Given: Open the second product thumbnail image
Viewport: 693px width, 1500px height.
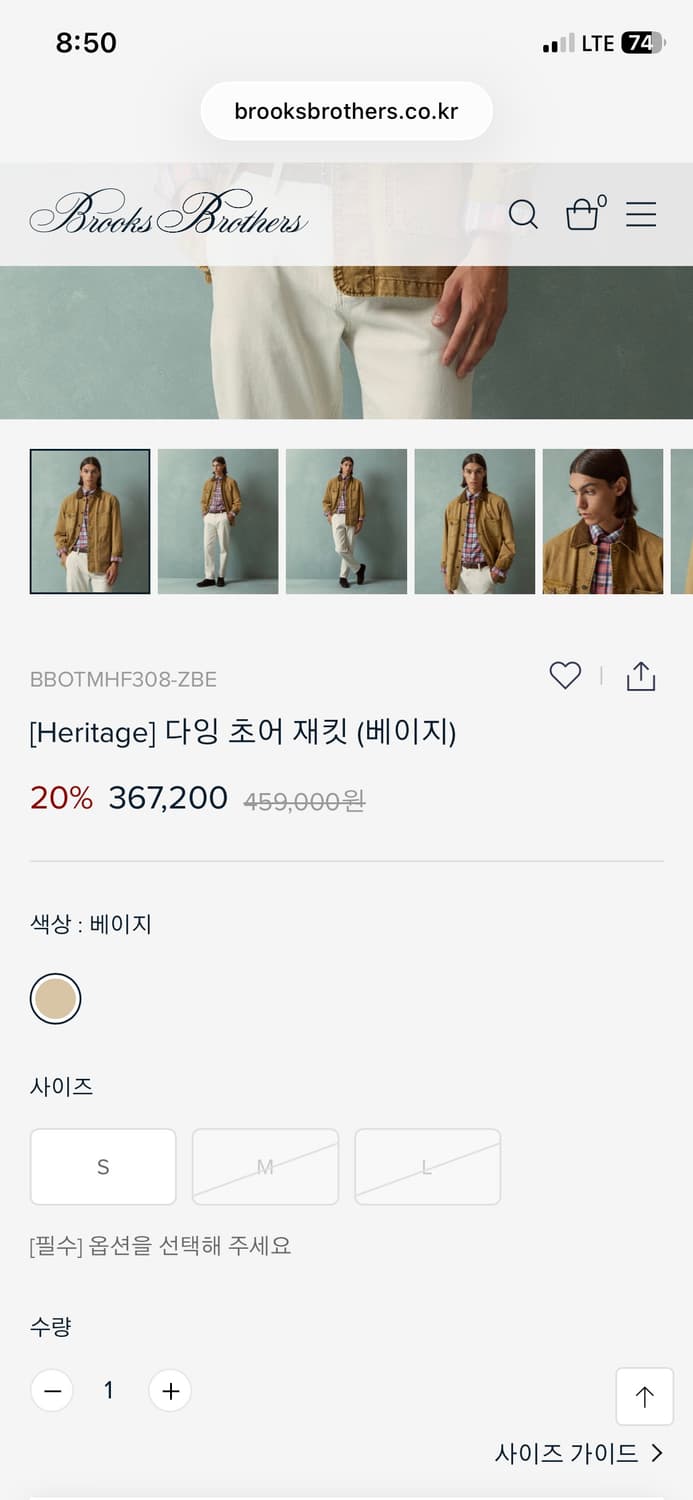Looking at the screenshot, I should (218, 521).
